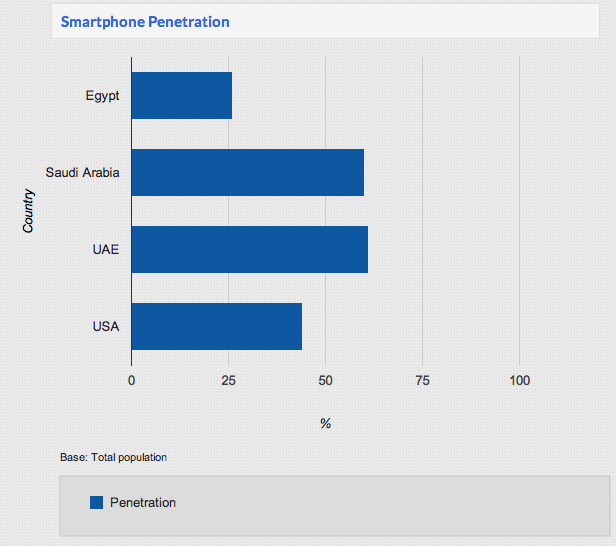The image size is (616, 546).
Task: Click the UAE axis label
Action: pos(106,249)
